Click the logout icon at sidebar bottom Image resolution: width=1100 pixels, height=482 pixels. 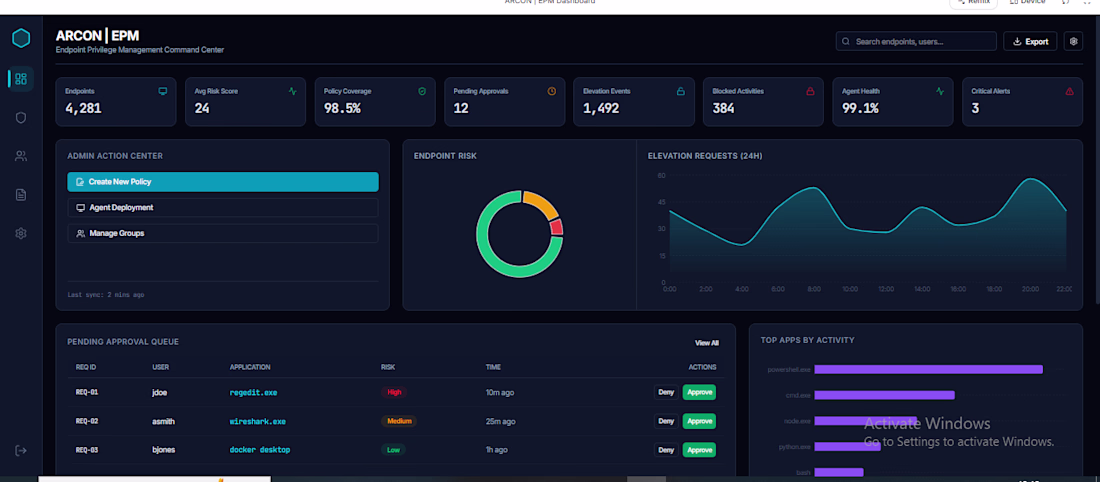click(x=21, y=450)
